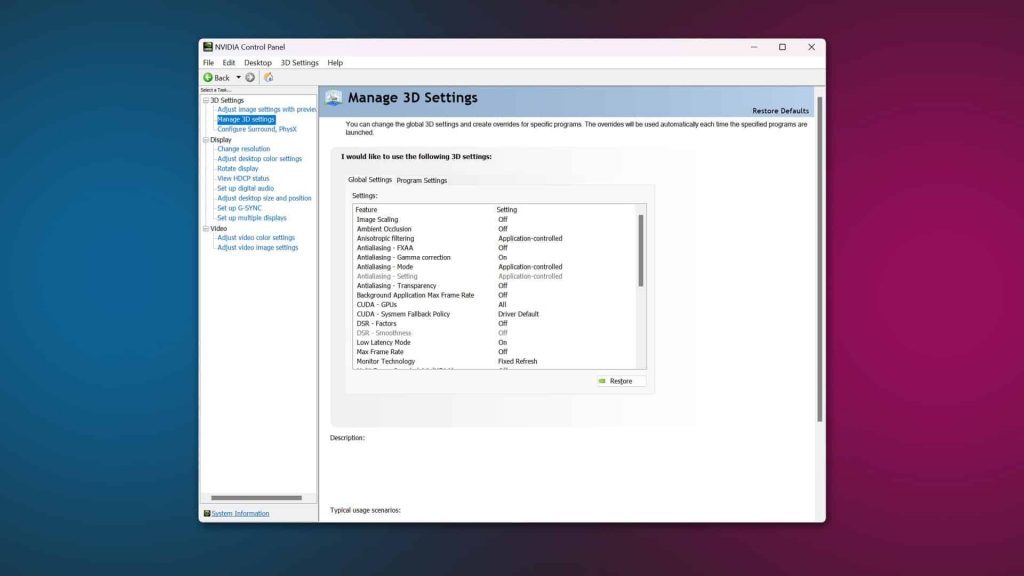
Task: Open the Back history dropdown arrow
Action: (238, 77)
